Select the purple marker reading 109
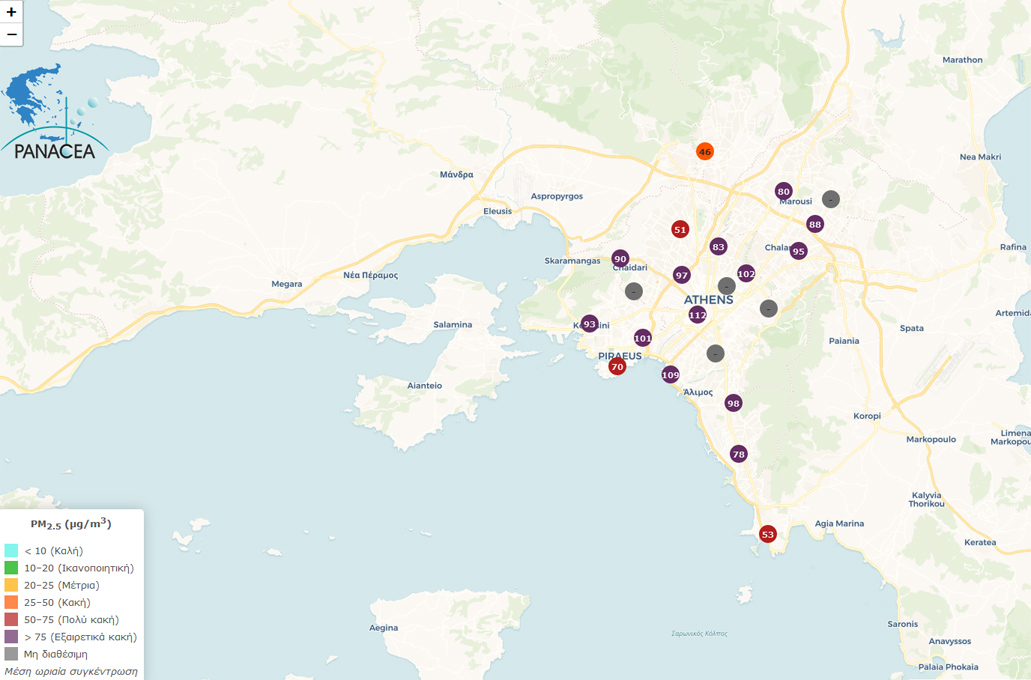The height and width of the screenshot is (680, 1031). click(670, 375)
